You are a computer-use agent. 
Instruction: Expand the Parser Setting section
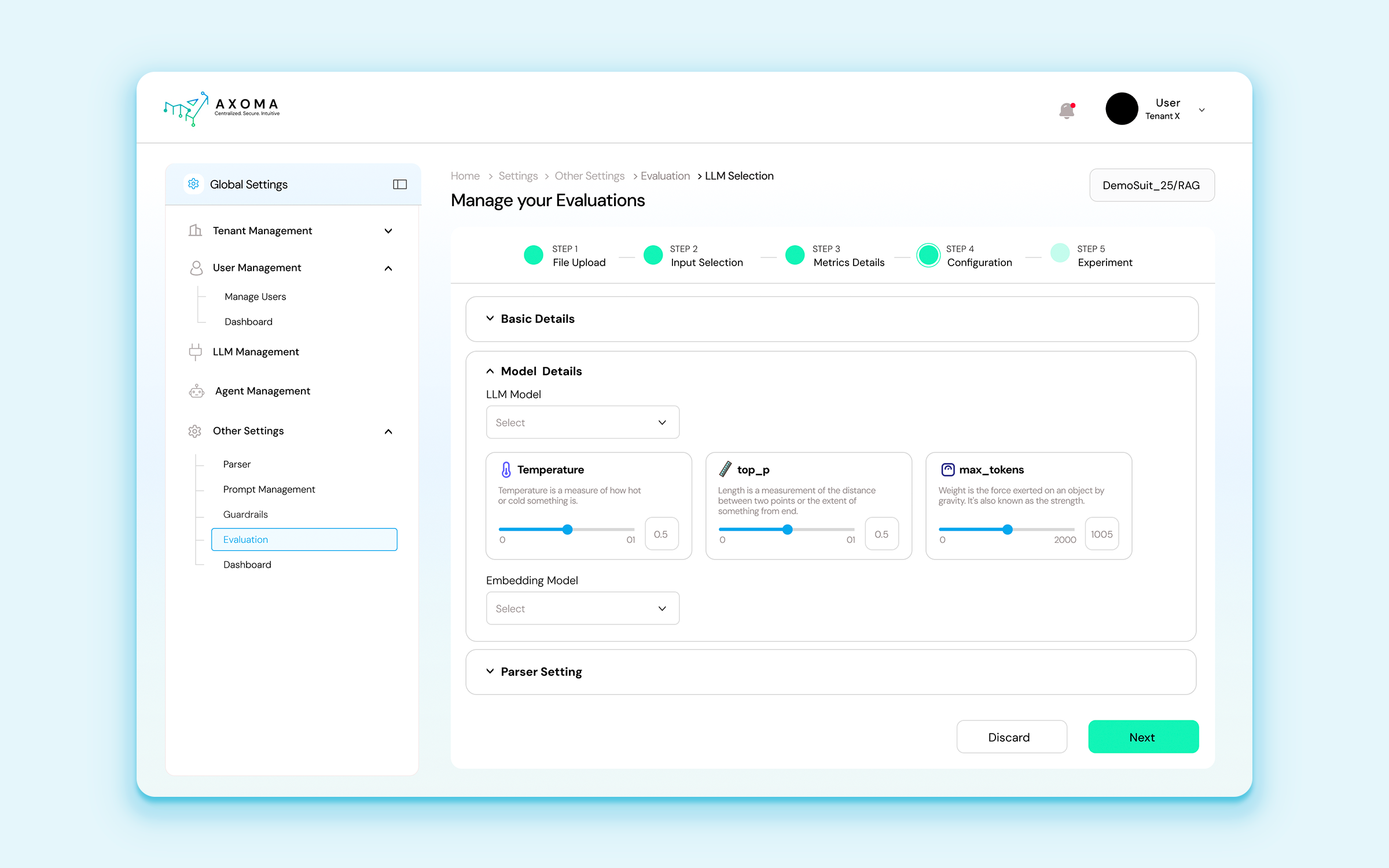coord(541,671)
